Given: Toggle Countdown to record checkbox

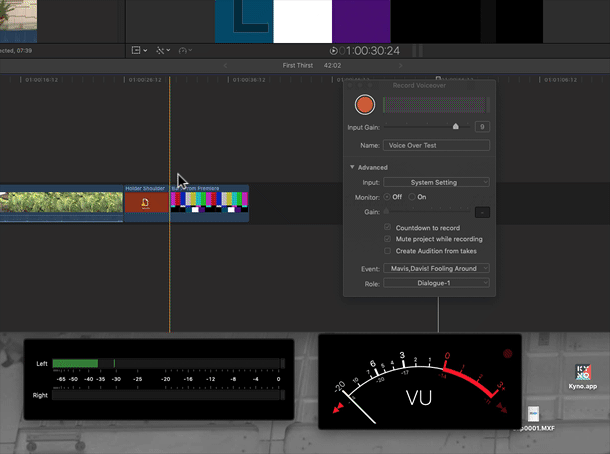Looking at the screenshot, I should coord(388,228).
